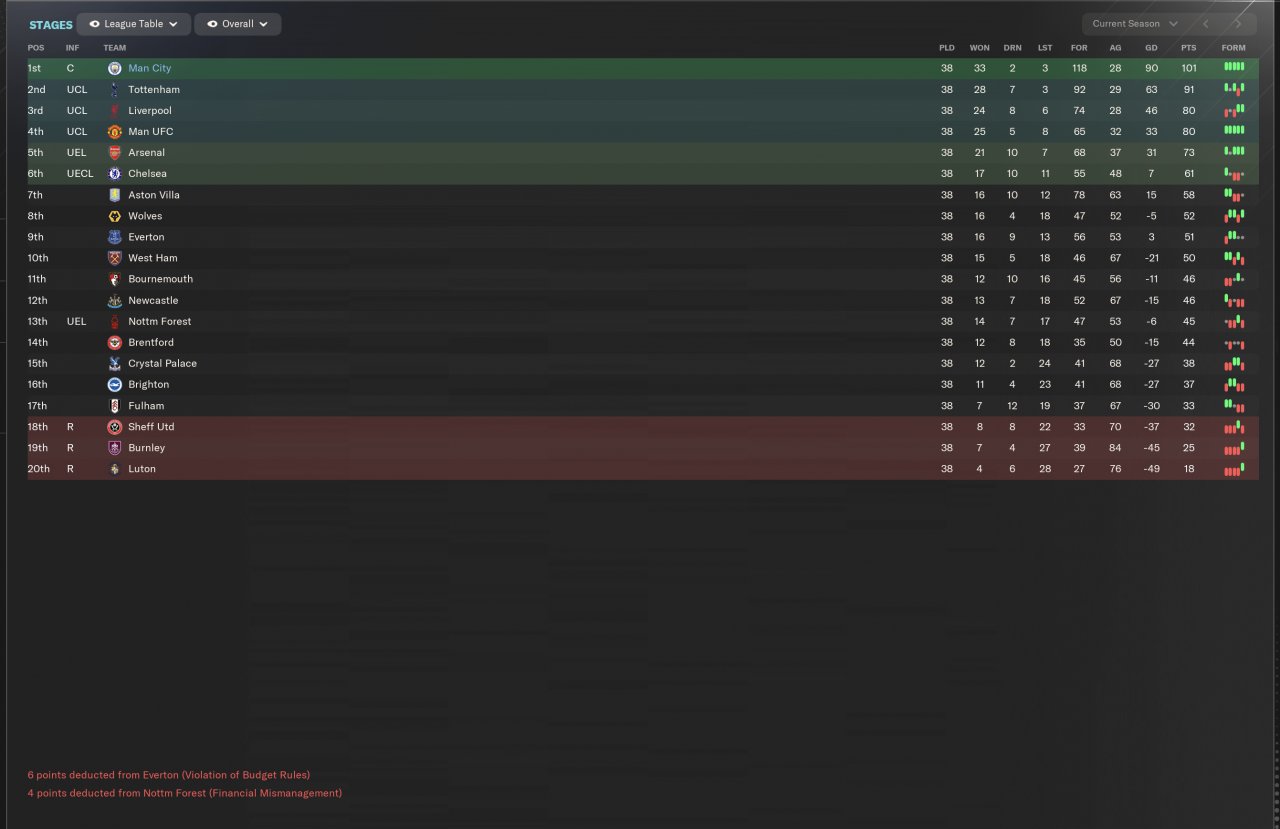Open the League Table view dropdown
Screen dimensions: 1280x829
point(133,24)
